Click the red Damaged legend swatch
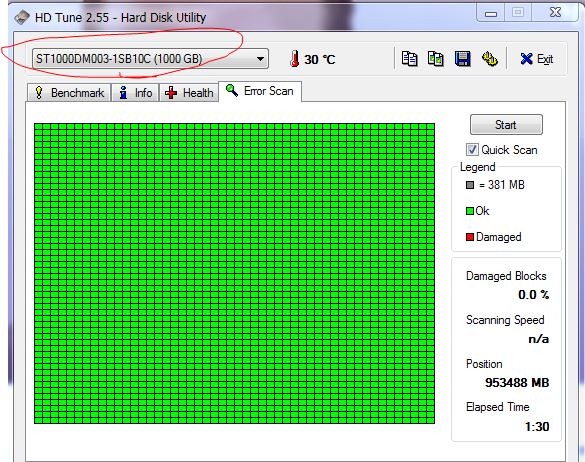585x462 pixels. [x=470, y=237]
